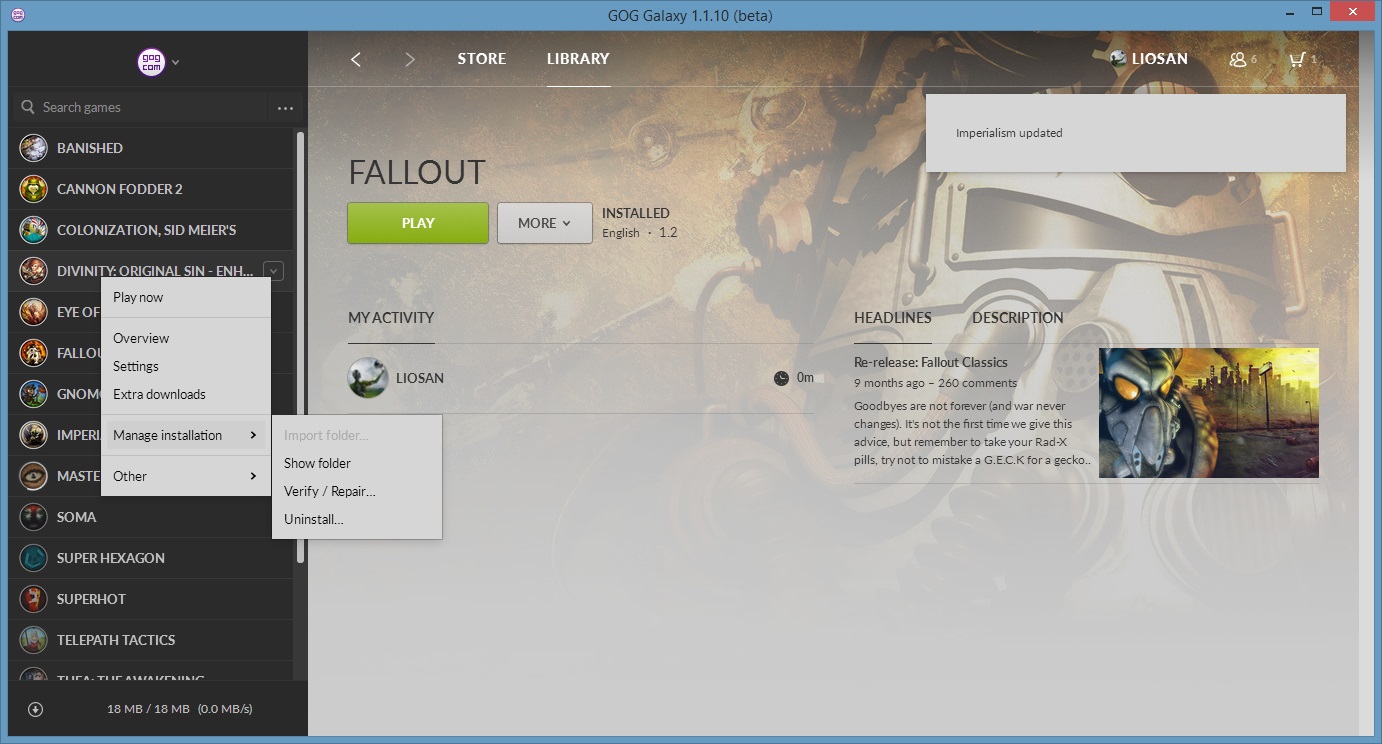
Task: Open the GOG.com logo menu
Action: [151, 62]
